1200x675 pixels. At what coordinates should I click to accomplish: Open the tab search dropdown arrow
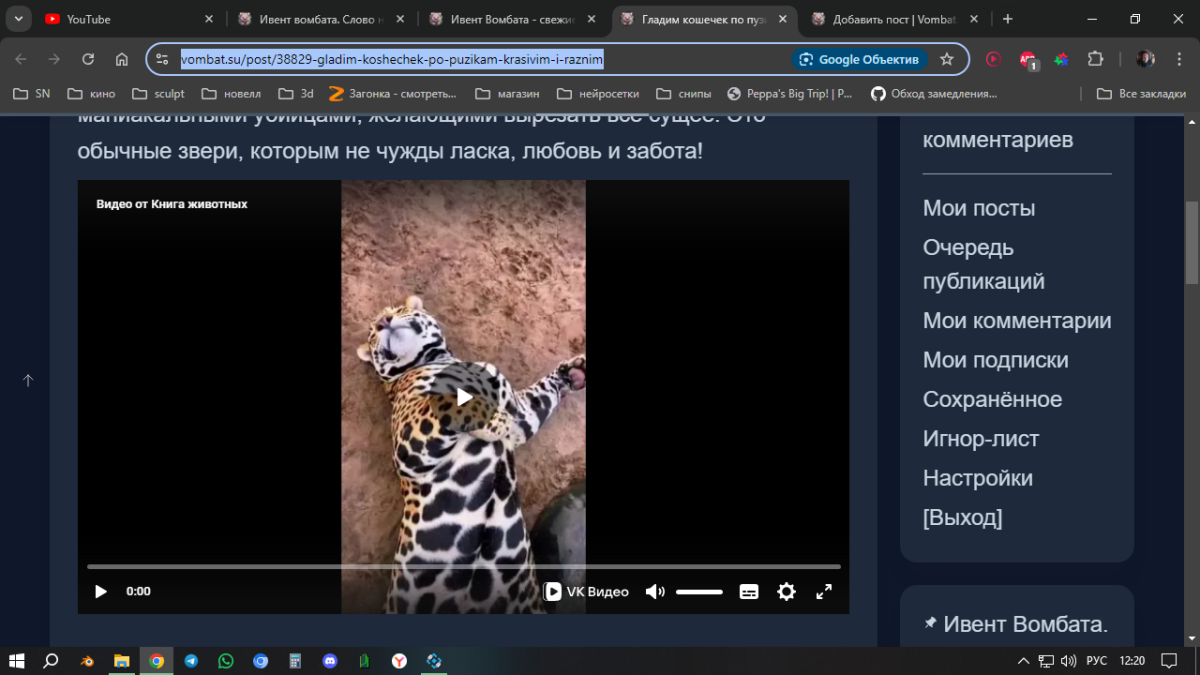tap(18, 19)
